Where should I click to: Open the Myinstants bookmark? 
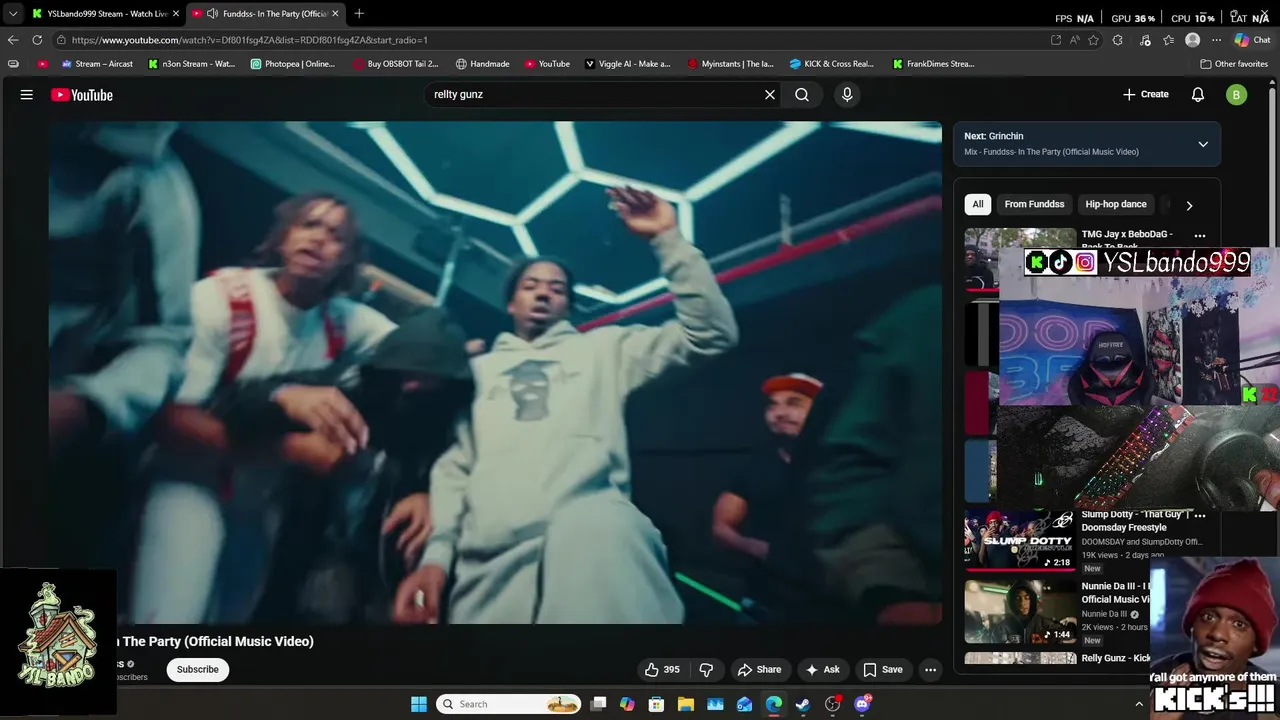click(730, 64)
